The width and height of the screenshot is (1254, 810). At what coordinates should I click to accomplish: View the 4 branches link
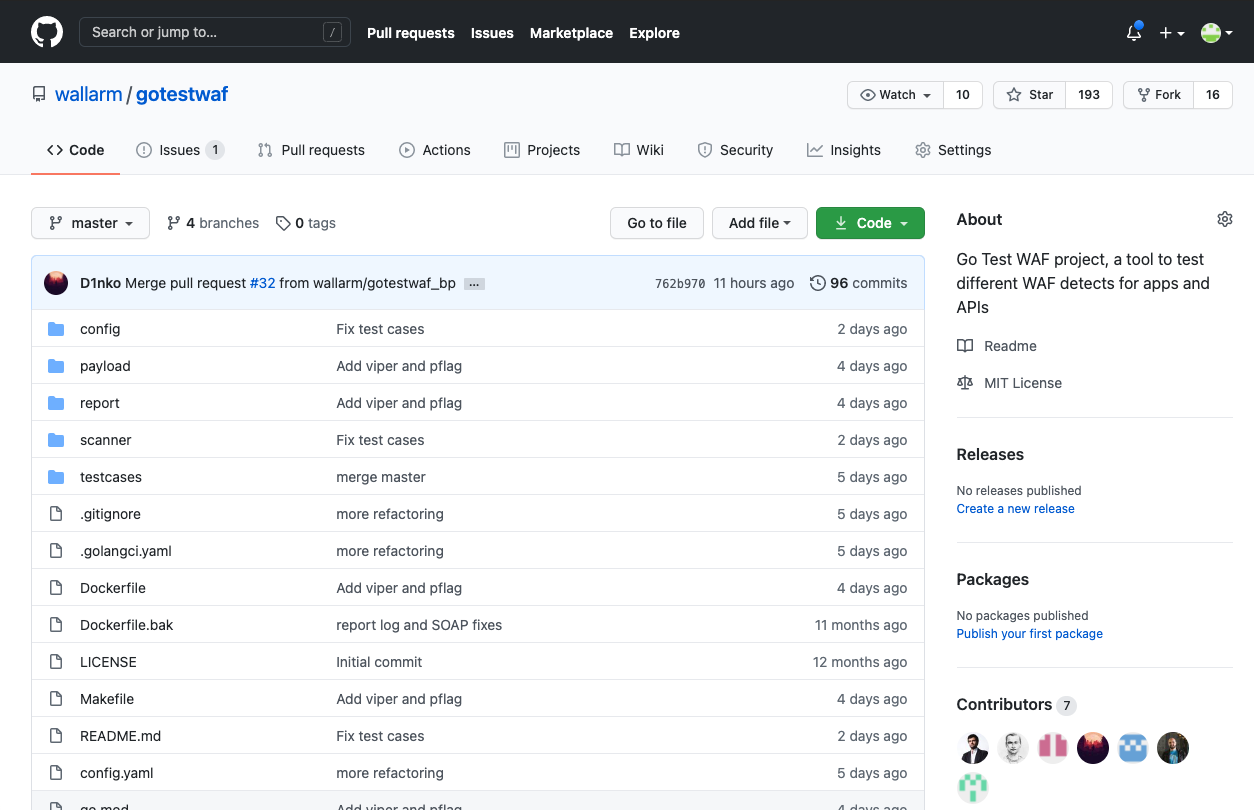pyautogui.click(x=213, y=223)
